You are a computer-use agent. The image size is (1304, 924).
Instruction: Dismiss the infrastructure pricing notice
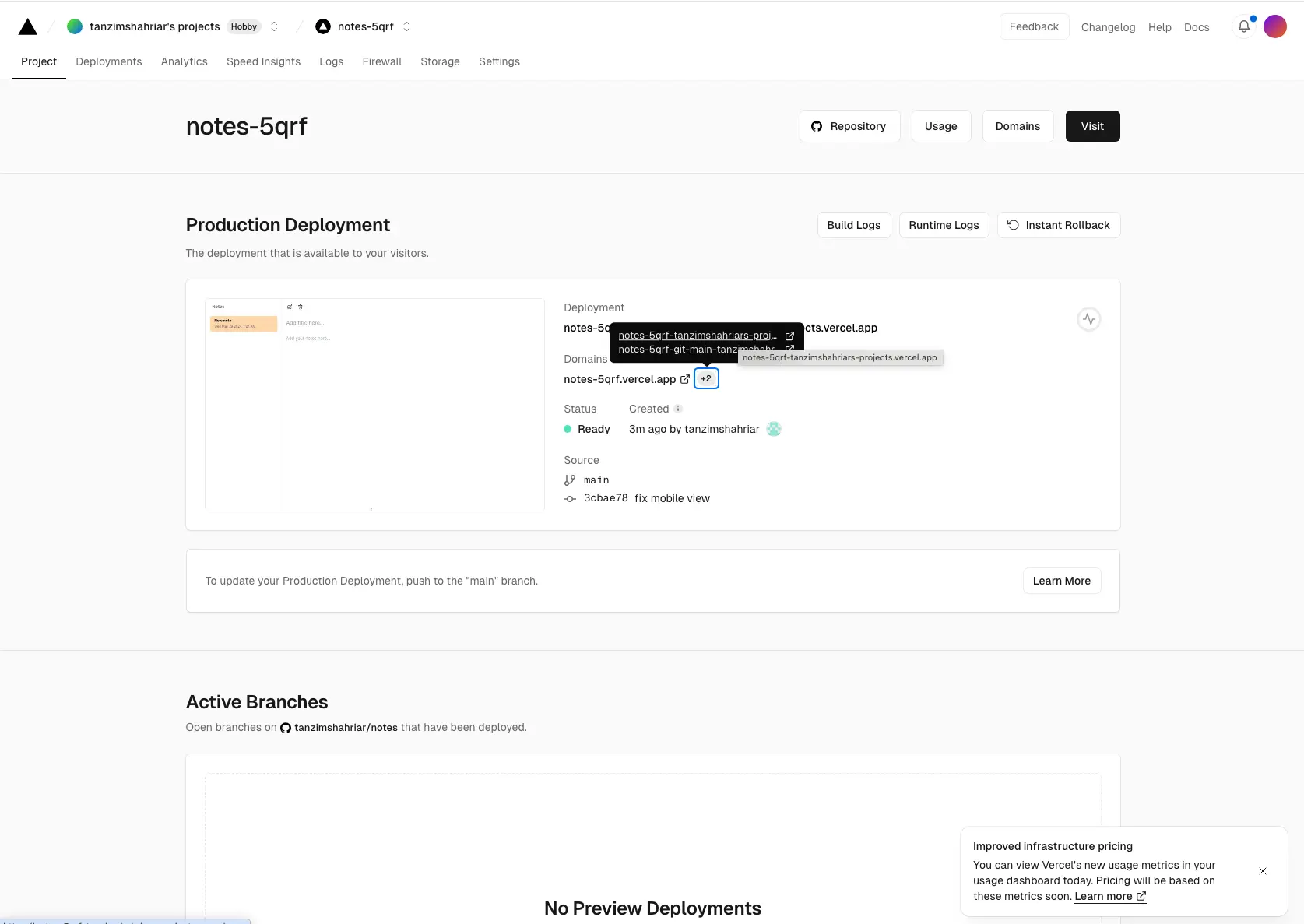click(1263, 871)
